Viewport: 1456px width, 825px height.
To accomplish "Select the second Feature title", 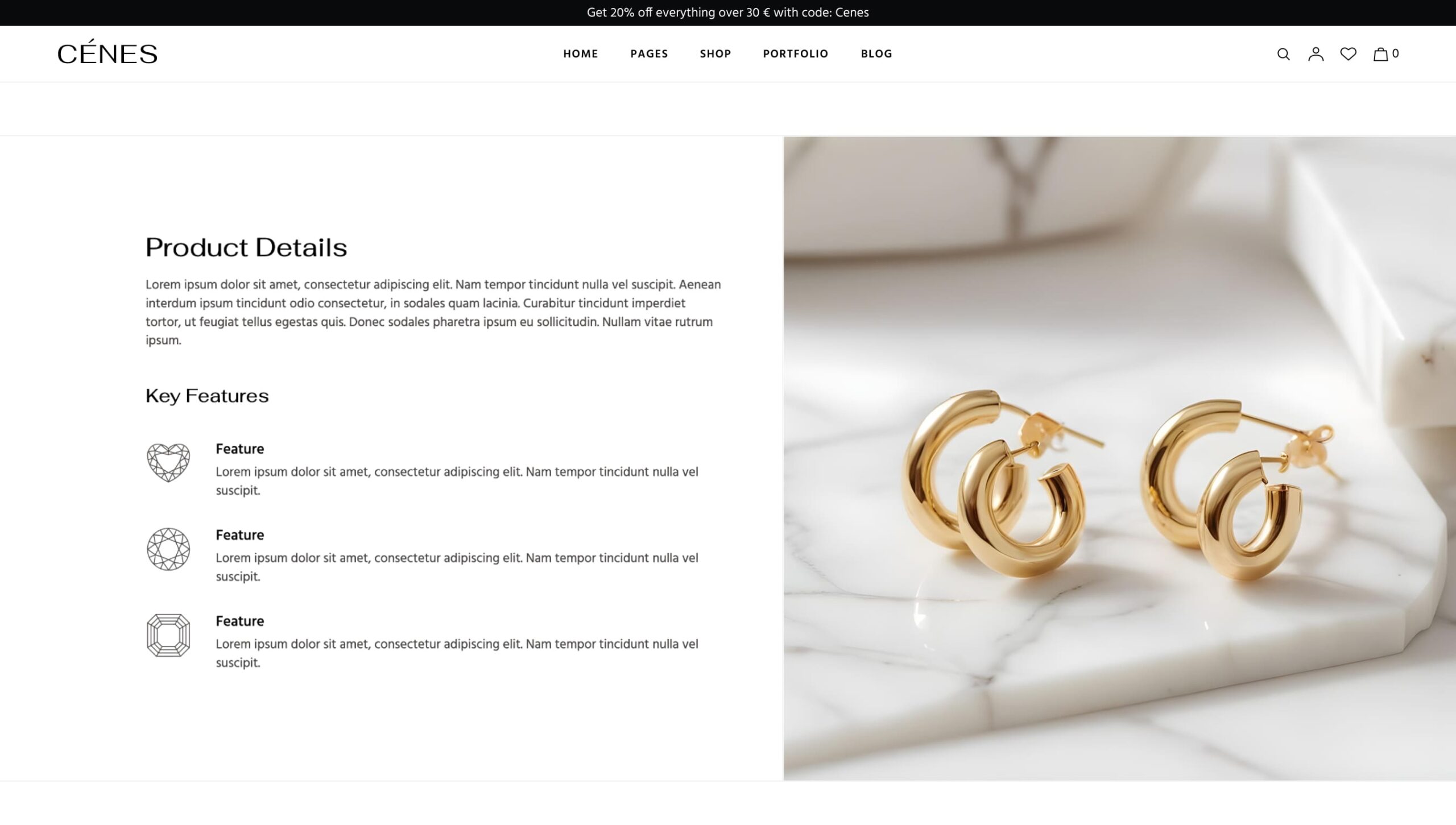I will click(240, 535).
